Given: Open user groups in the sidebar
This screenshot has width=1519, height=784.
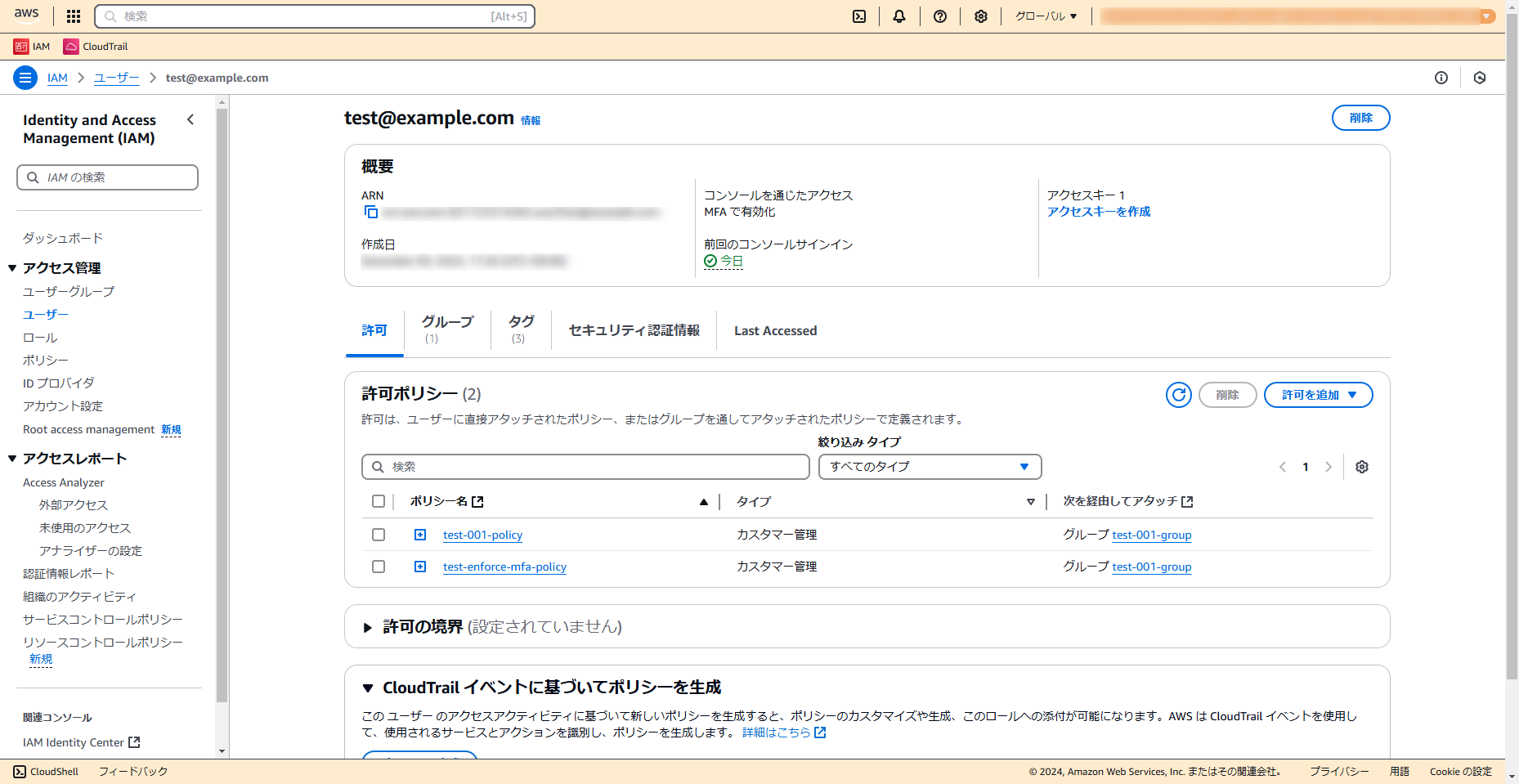Looking at the screenshot, I should [69, 292].
